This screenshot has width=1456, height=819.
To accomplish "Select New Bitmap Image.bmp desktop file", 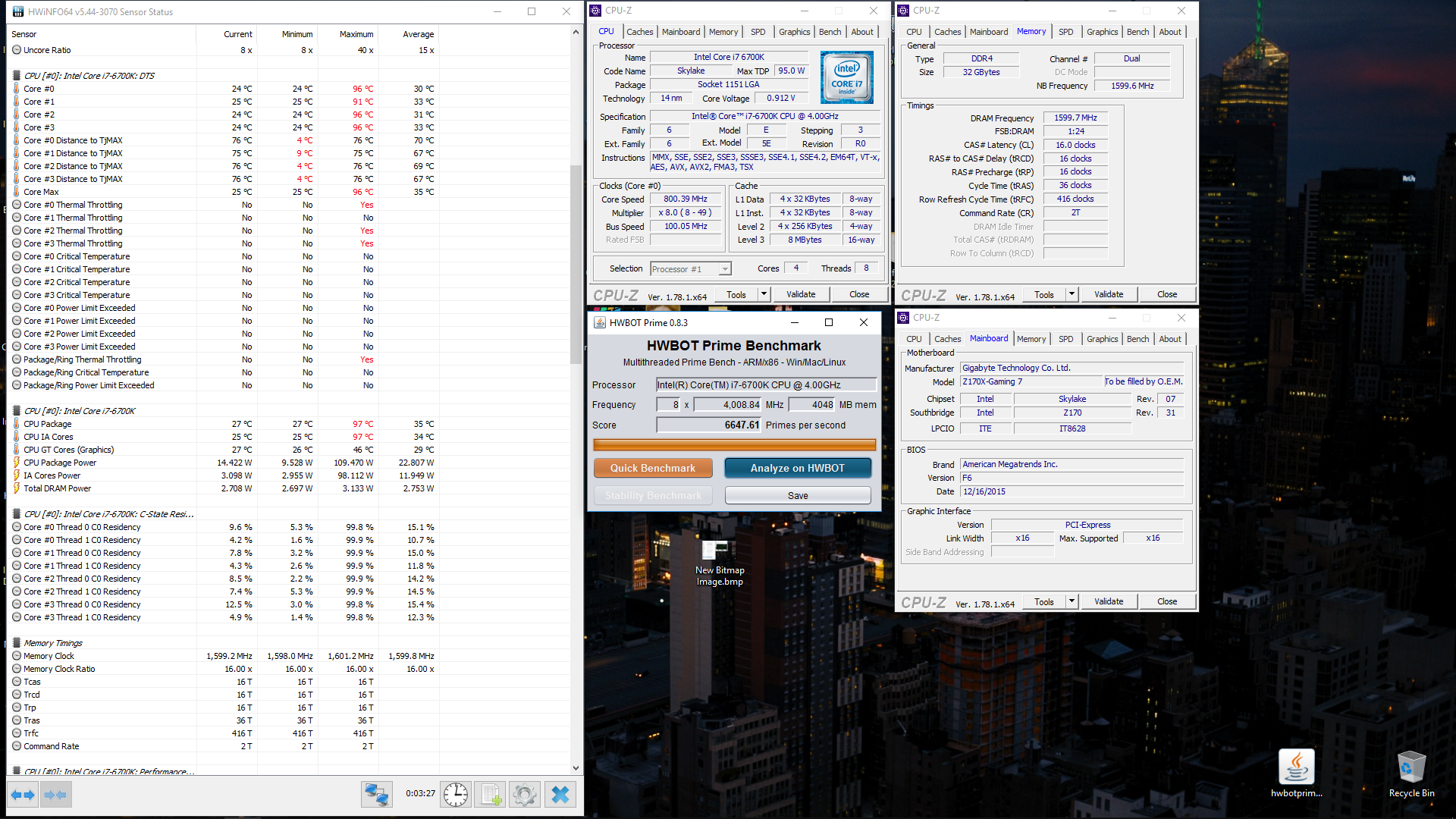I will (x=720, y=563).
